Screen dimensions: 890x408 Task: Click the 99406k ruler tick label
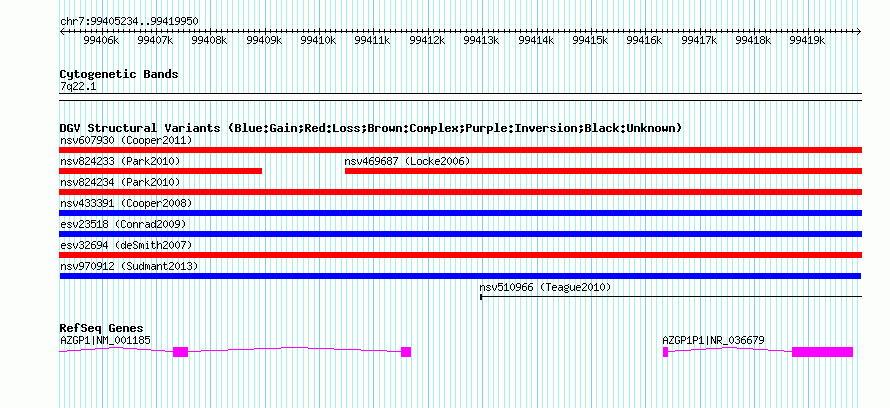click(101, 40)
